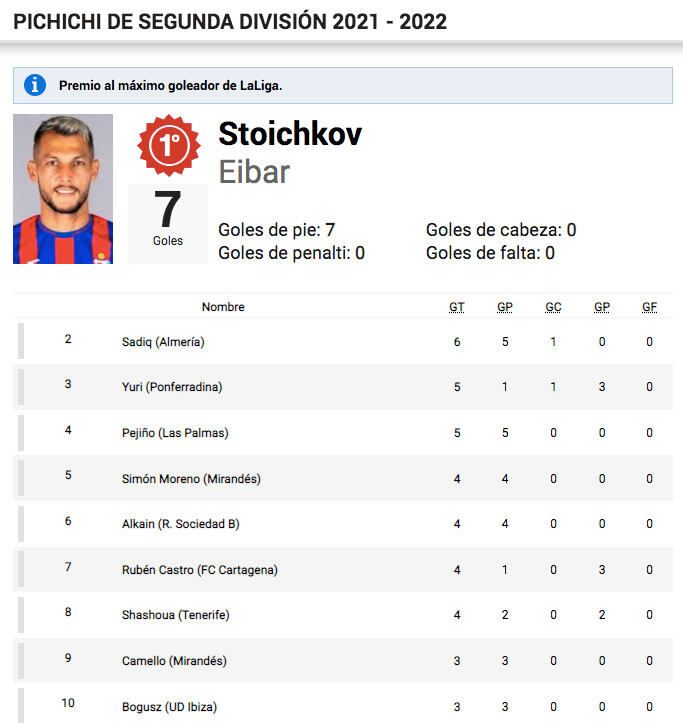The height and width of the screenshot is (723, 683).
Task: Click the GT column header
Action: [457, 307]
